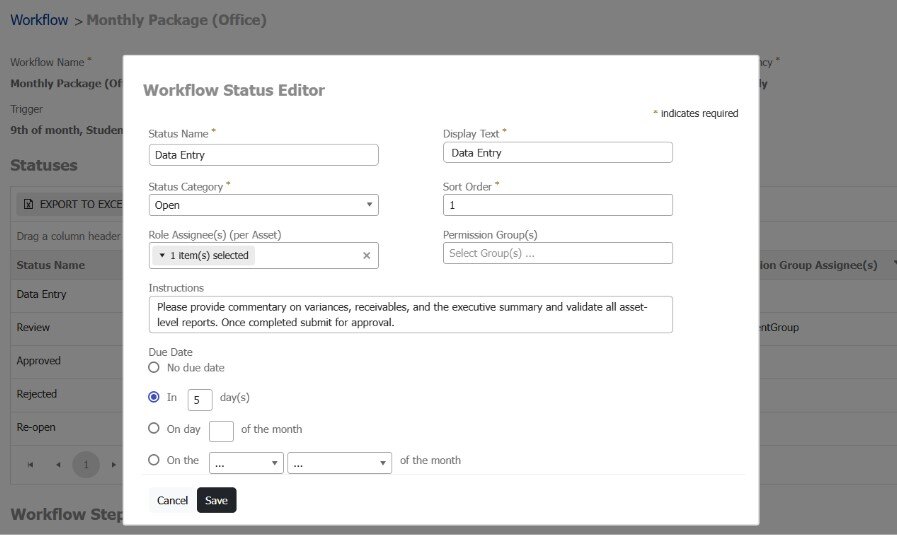This screenshot has width=897, height=535.
Task: Select On the ... of month radio
Action: point(154,460)
